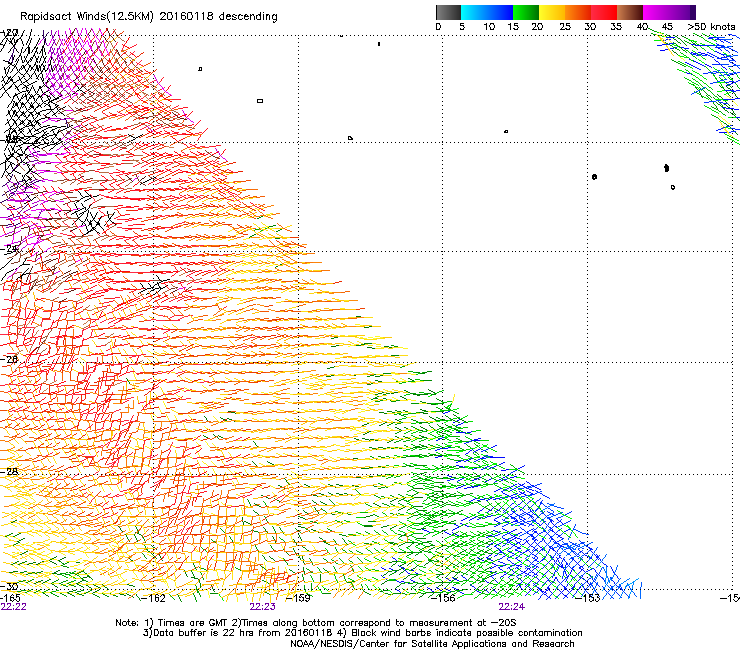Click the orange 25–30 knots legend swatch

(578, 12)
